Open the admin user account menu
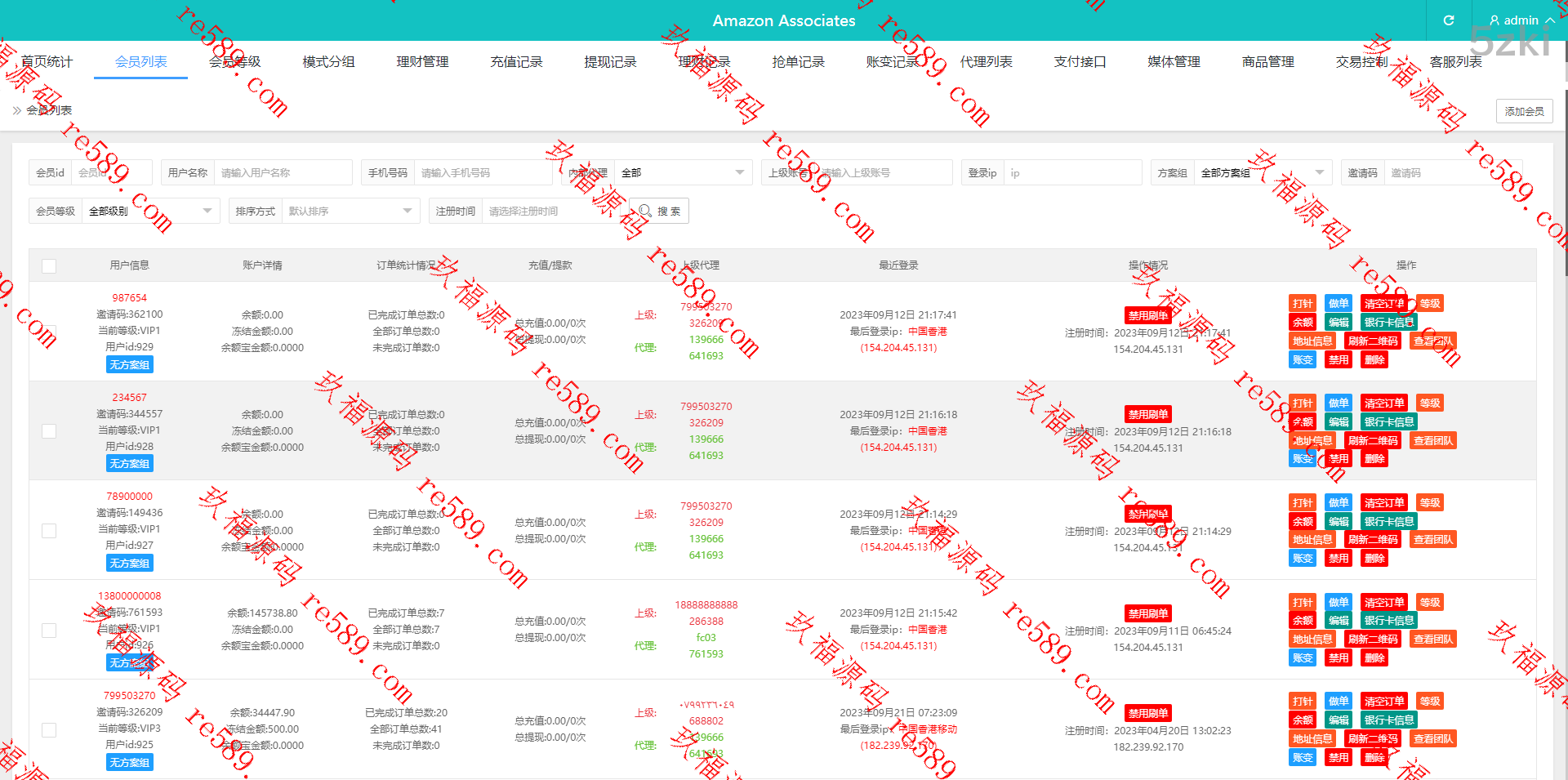 (x=1521, y=20)
